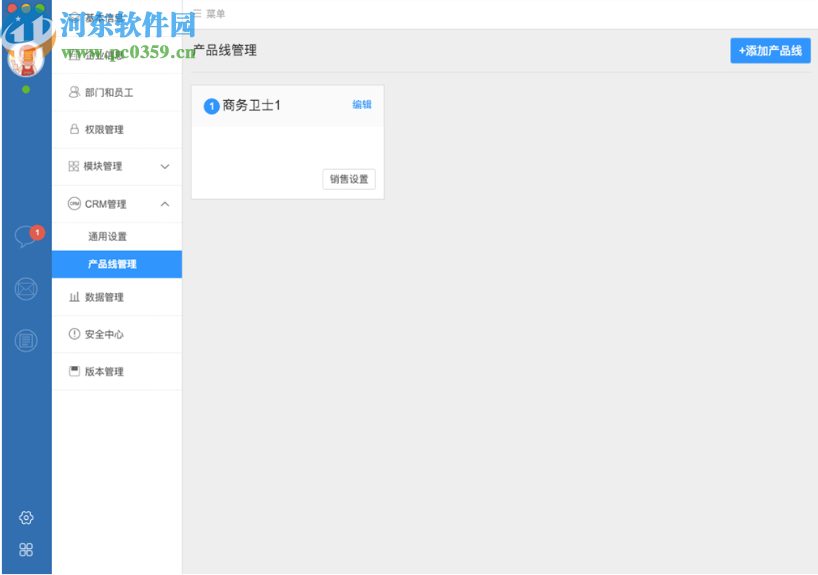Click the red notification badge on chat icon
The height and width of the screenshot is (575, 818).
(37, 232)
